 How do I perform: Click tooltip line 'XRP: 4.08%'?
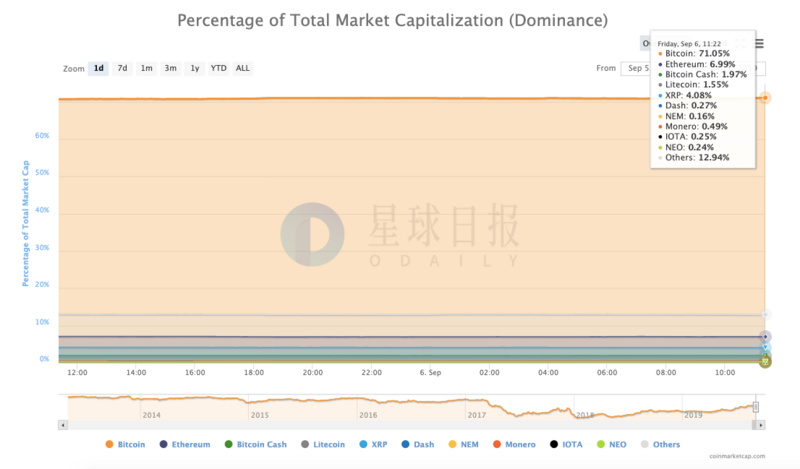pyautogui.click(x=685, y=95)
